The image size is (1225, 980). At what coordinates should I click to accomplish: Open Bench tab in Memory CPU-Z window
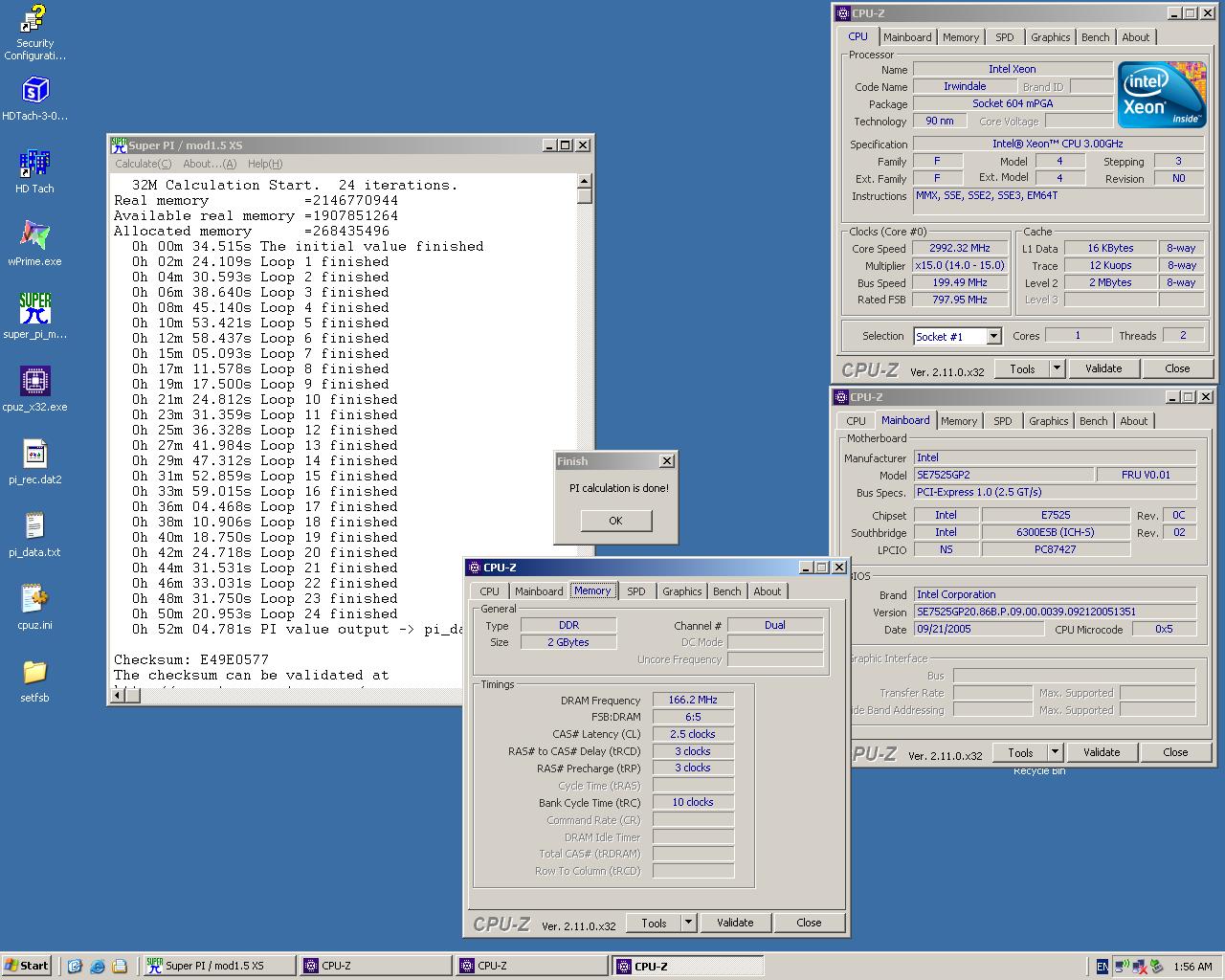click(x=727, y=591)
